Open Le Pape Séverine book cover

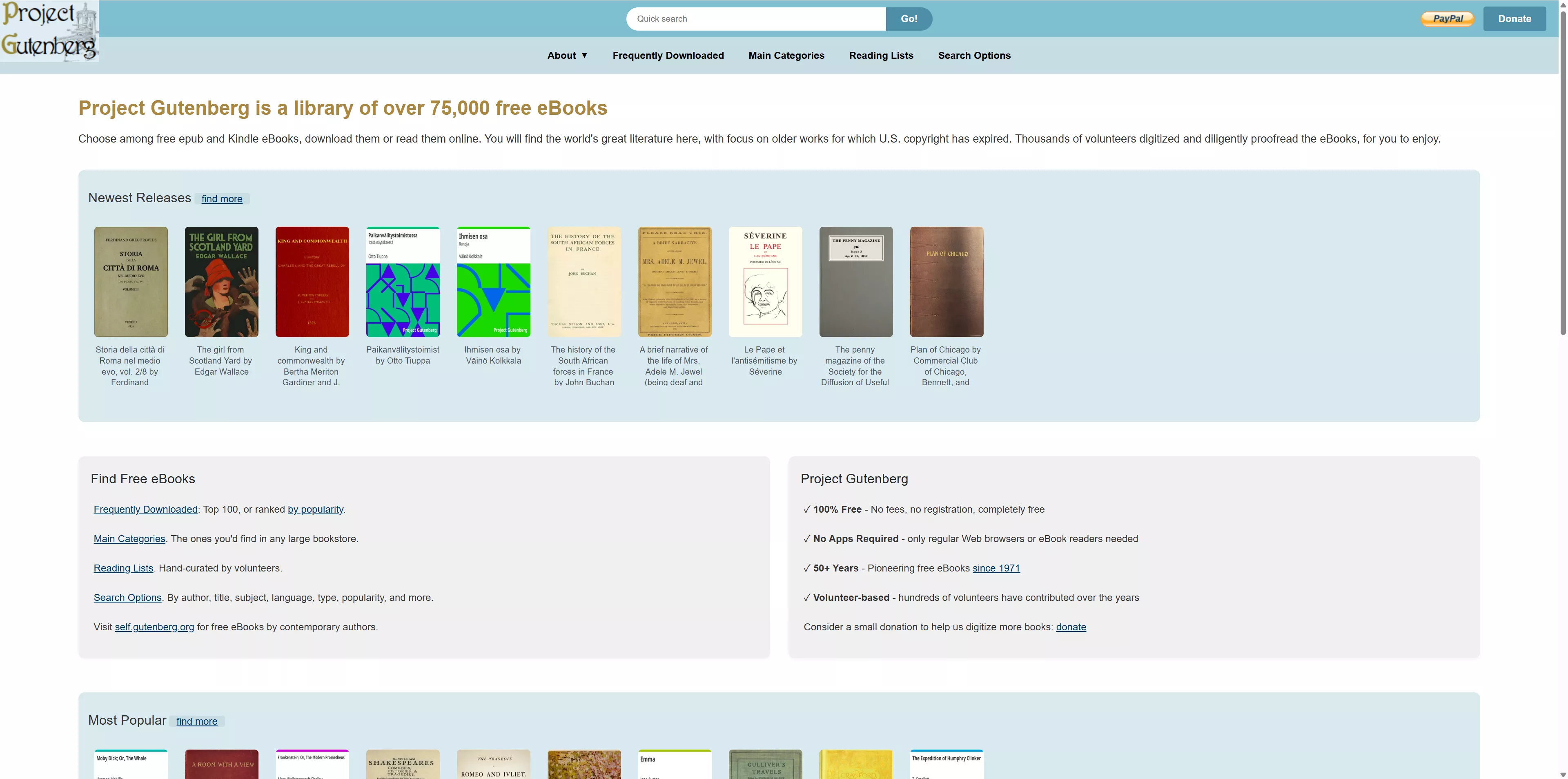click(765, 281)
